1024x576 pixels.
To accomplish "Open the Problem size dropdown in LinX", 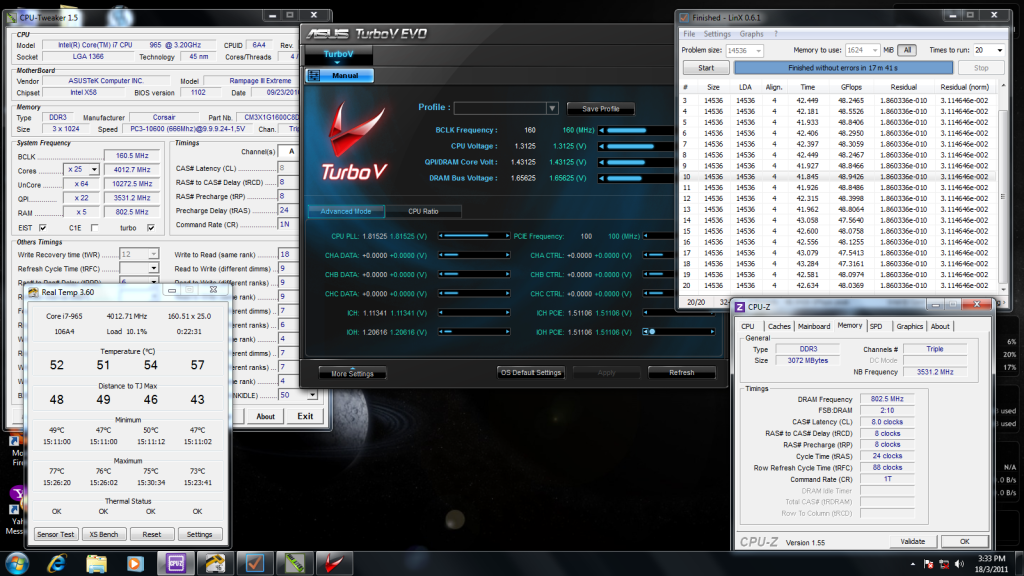I will coord(758,50).
